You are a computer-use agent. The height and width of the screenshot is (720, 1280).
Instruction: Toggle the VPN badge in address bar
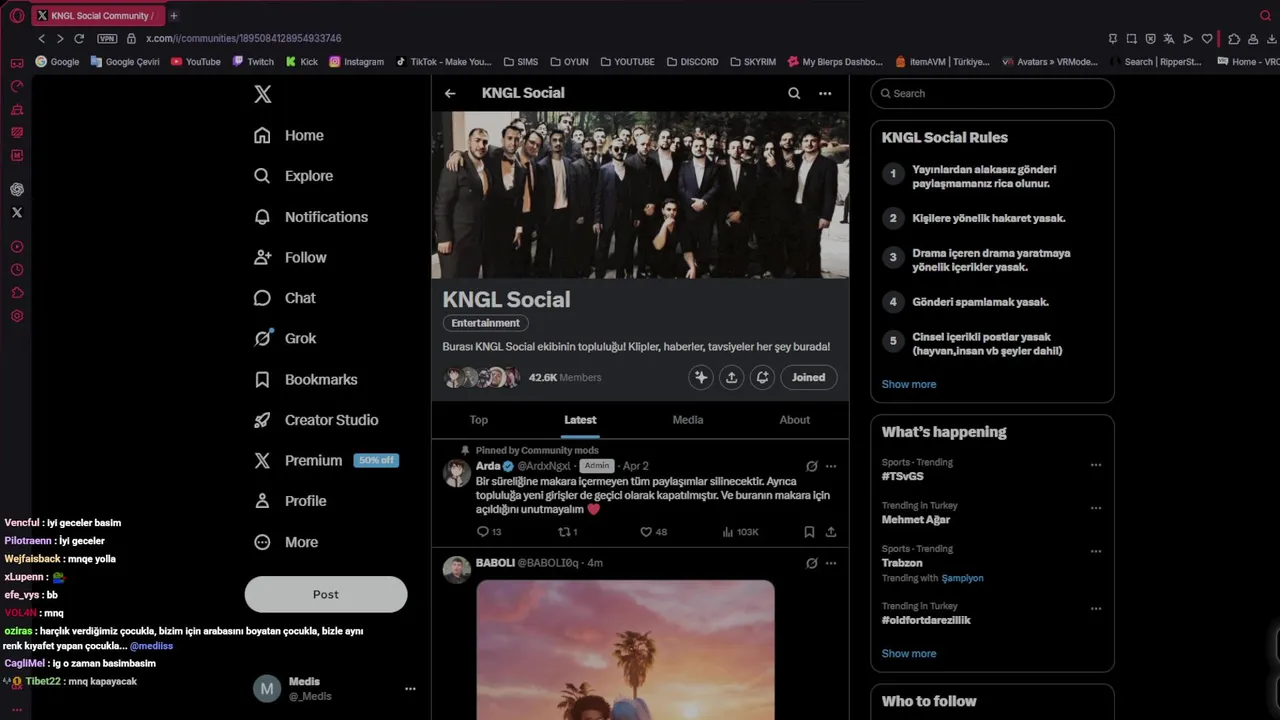pyautogui.click(x=107, y=38)
